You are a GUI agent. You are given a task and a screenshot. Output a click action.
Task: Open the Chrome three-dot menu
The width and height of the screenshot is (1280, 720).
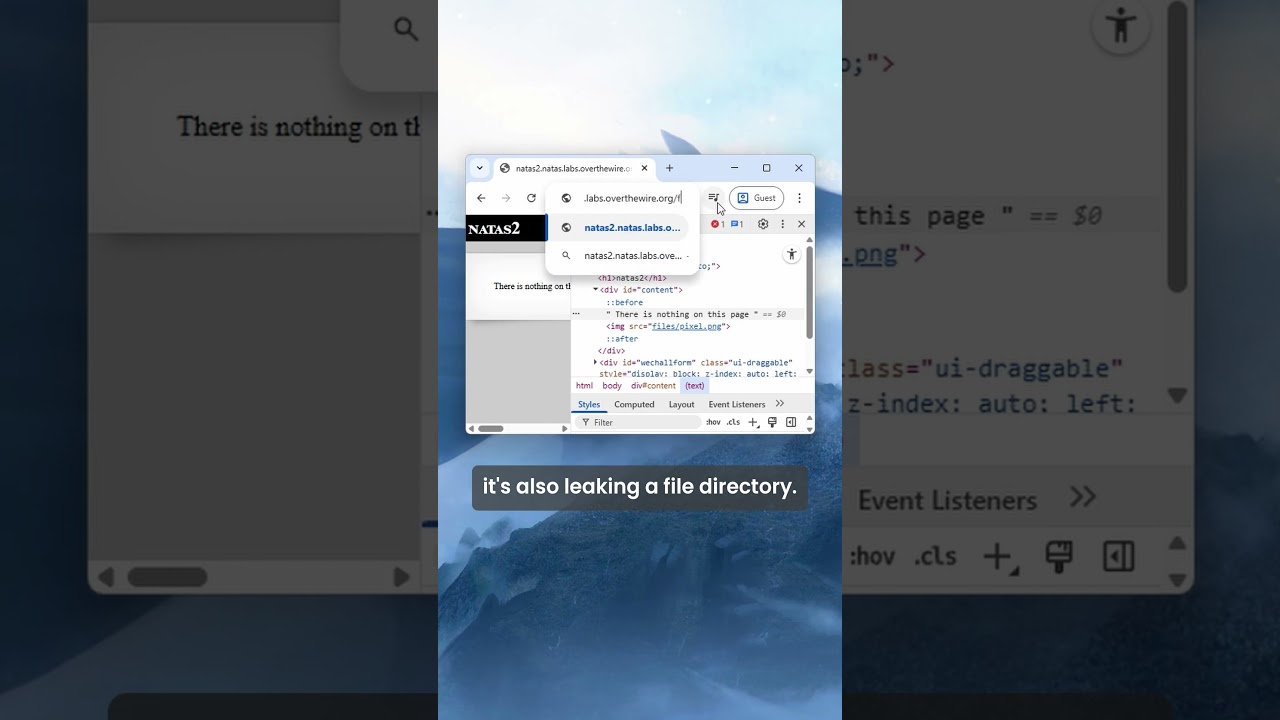coord(799,198)
